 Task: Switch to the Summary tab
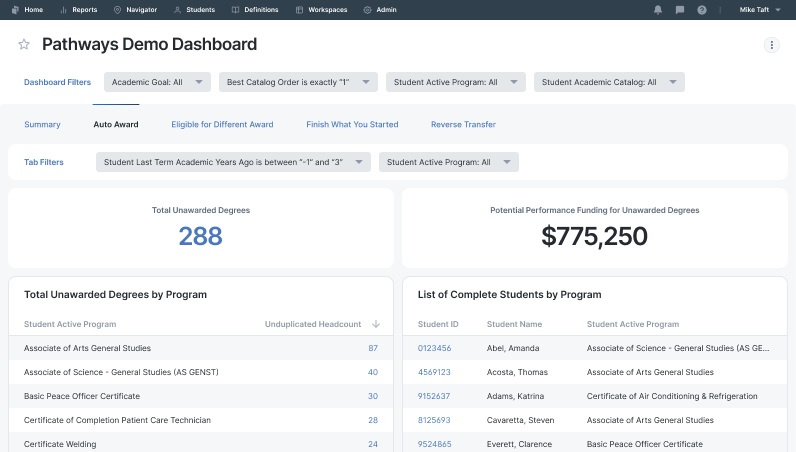[42, 125]
